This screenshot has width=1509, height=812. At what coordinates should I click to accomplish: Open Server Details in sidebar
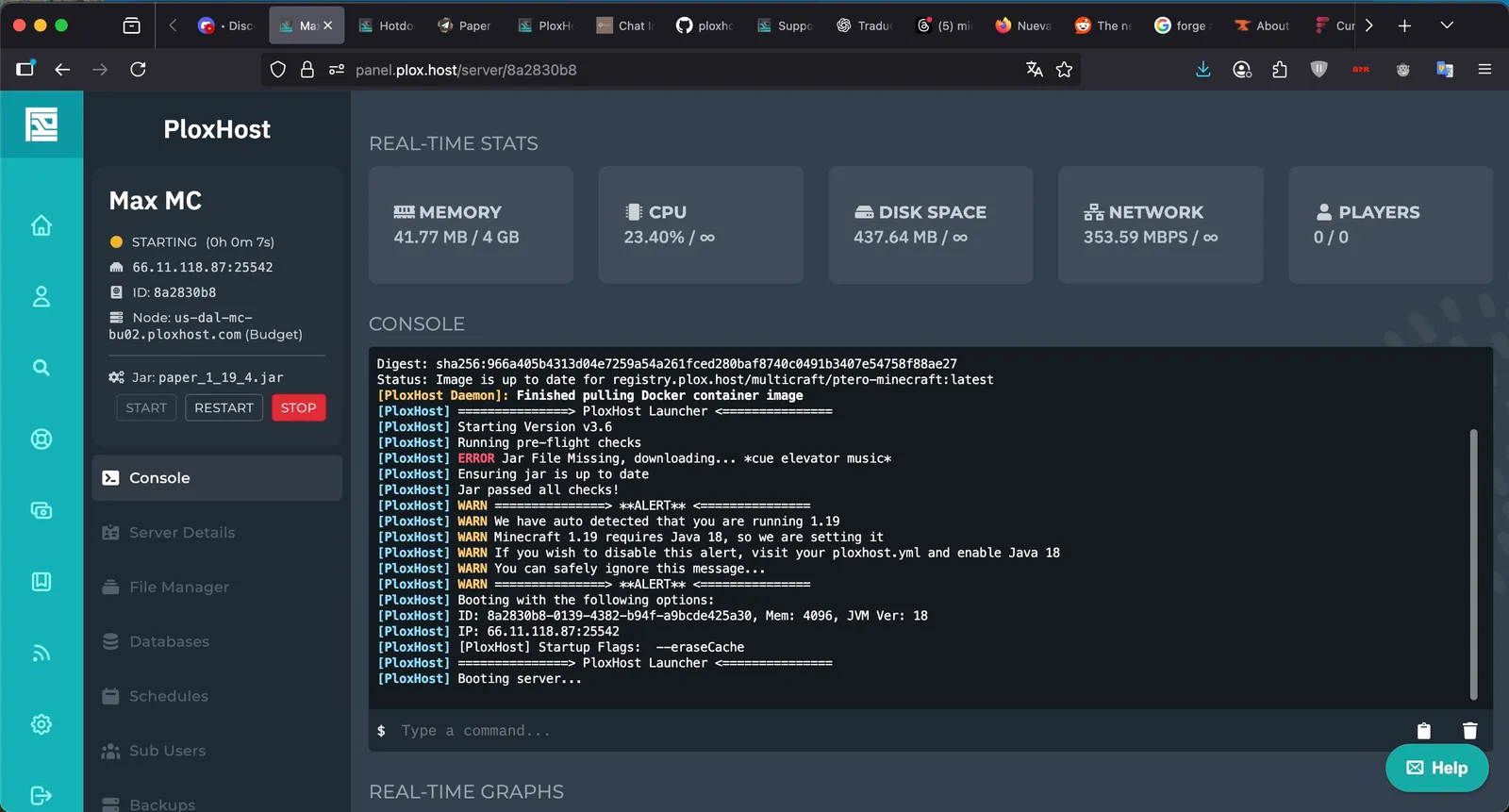[217, 533]
